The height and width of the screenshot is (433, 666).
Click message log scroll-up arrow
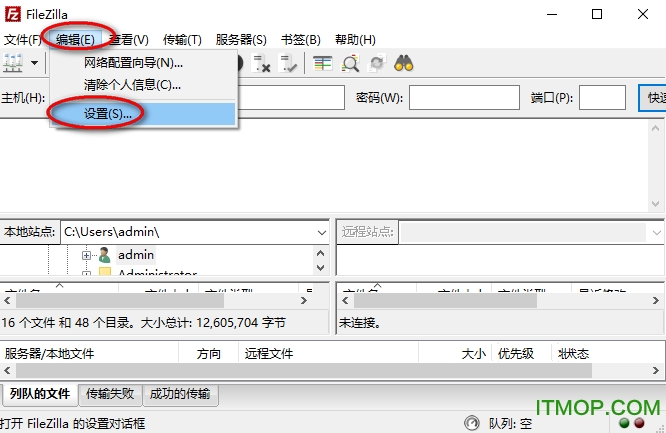click(655, 128)
